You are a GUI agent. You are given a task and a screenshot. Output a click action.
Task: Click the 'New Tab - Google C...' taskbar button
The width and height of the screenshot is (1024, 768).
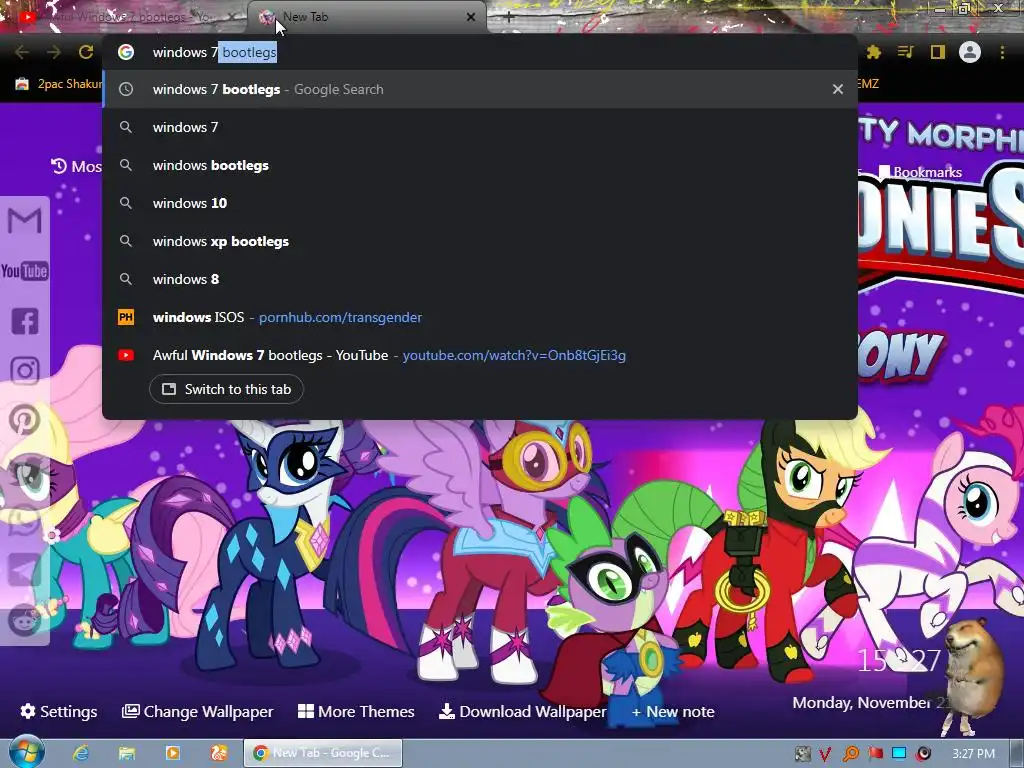(323, 753)
